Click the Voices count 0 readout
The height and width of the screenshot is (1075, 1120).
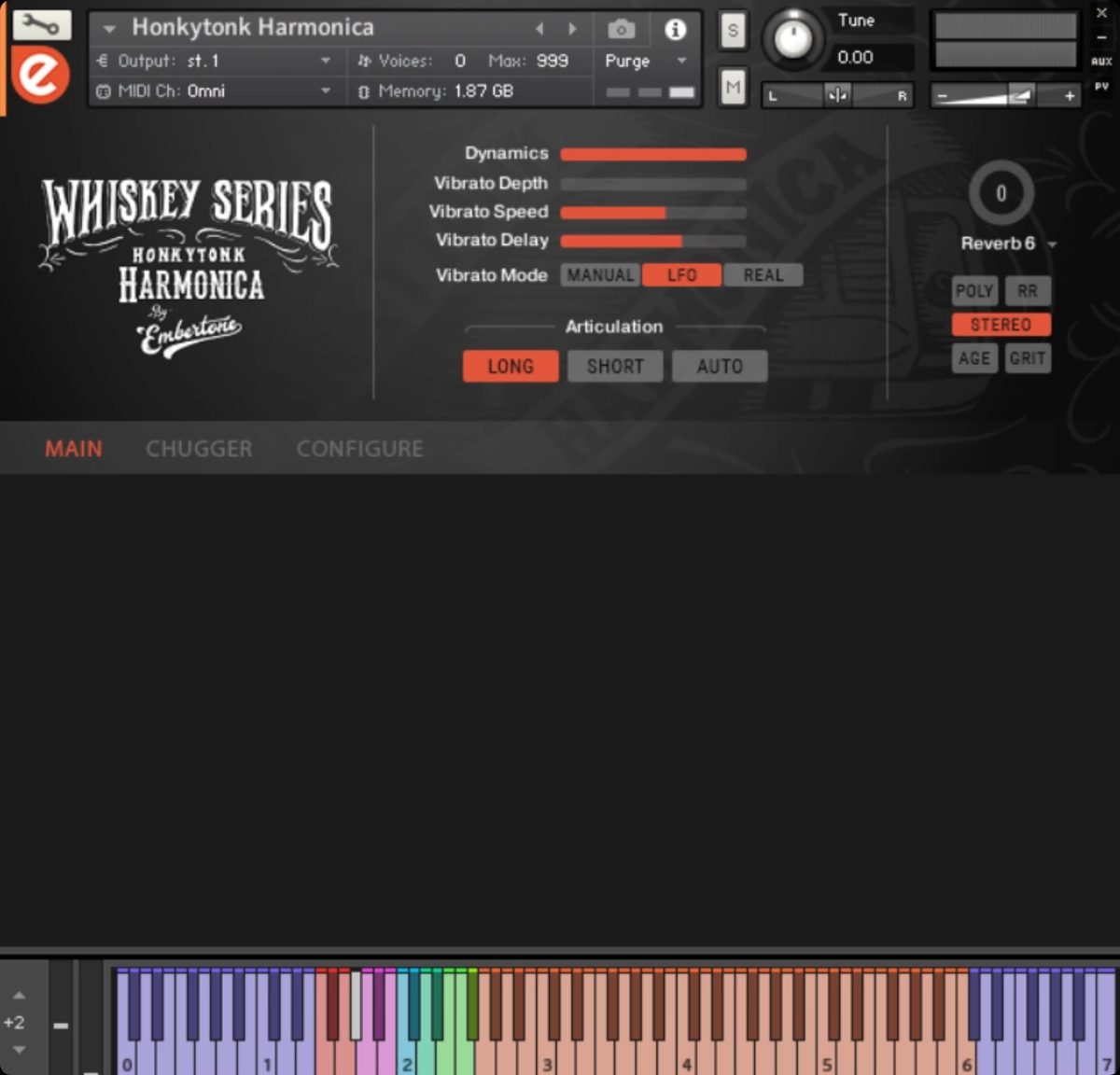coord(460,61)
